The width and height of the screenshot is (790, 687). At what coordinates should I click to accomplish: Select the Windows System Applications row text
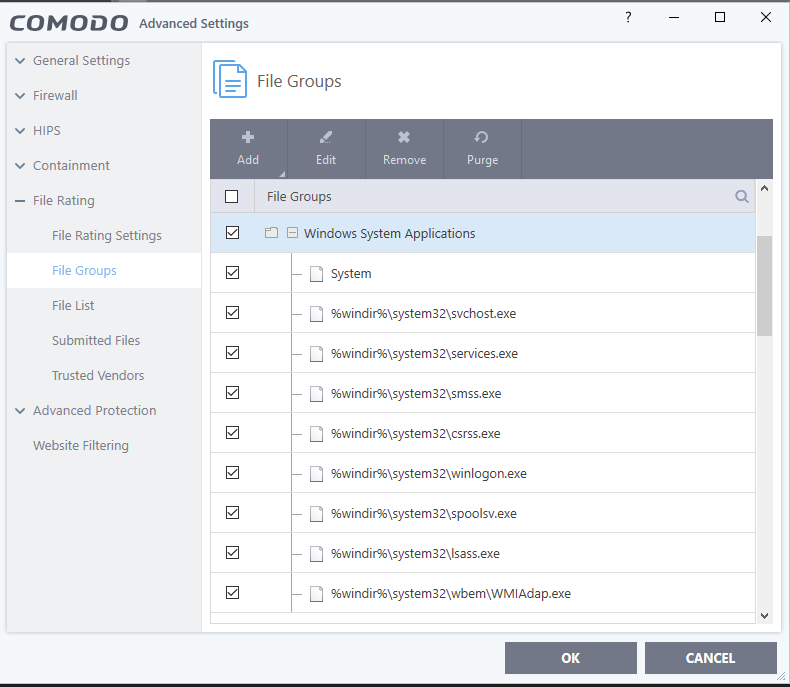(389, 234)
